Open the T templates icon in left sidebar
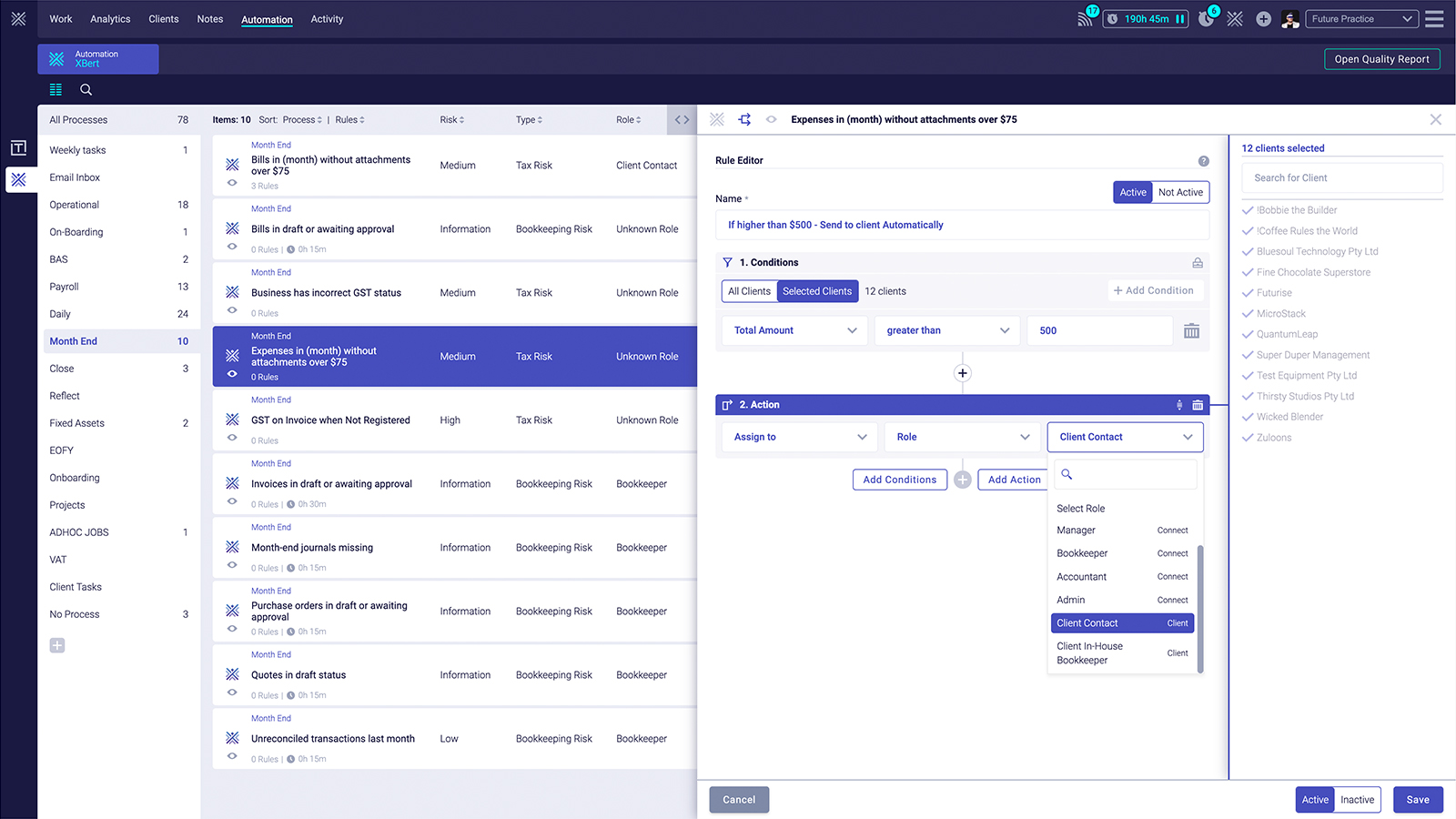 coord(18,148)
